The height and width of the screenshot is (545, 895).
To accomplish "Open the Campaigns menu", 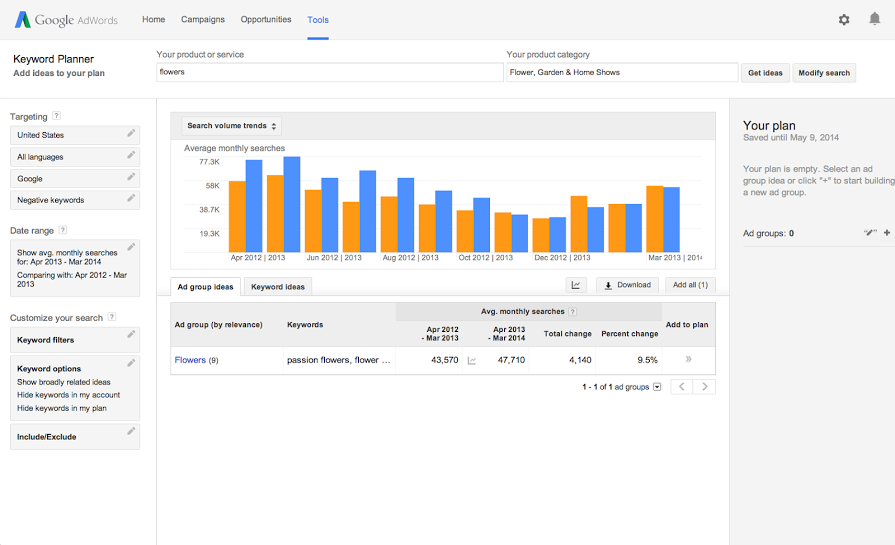I will coord(203,20).
